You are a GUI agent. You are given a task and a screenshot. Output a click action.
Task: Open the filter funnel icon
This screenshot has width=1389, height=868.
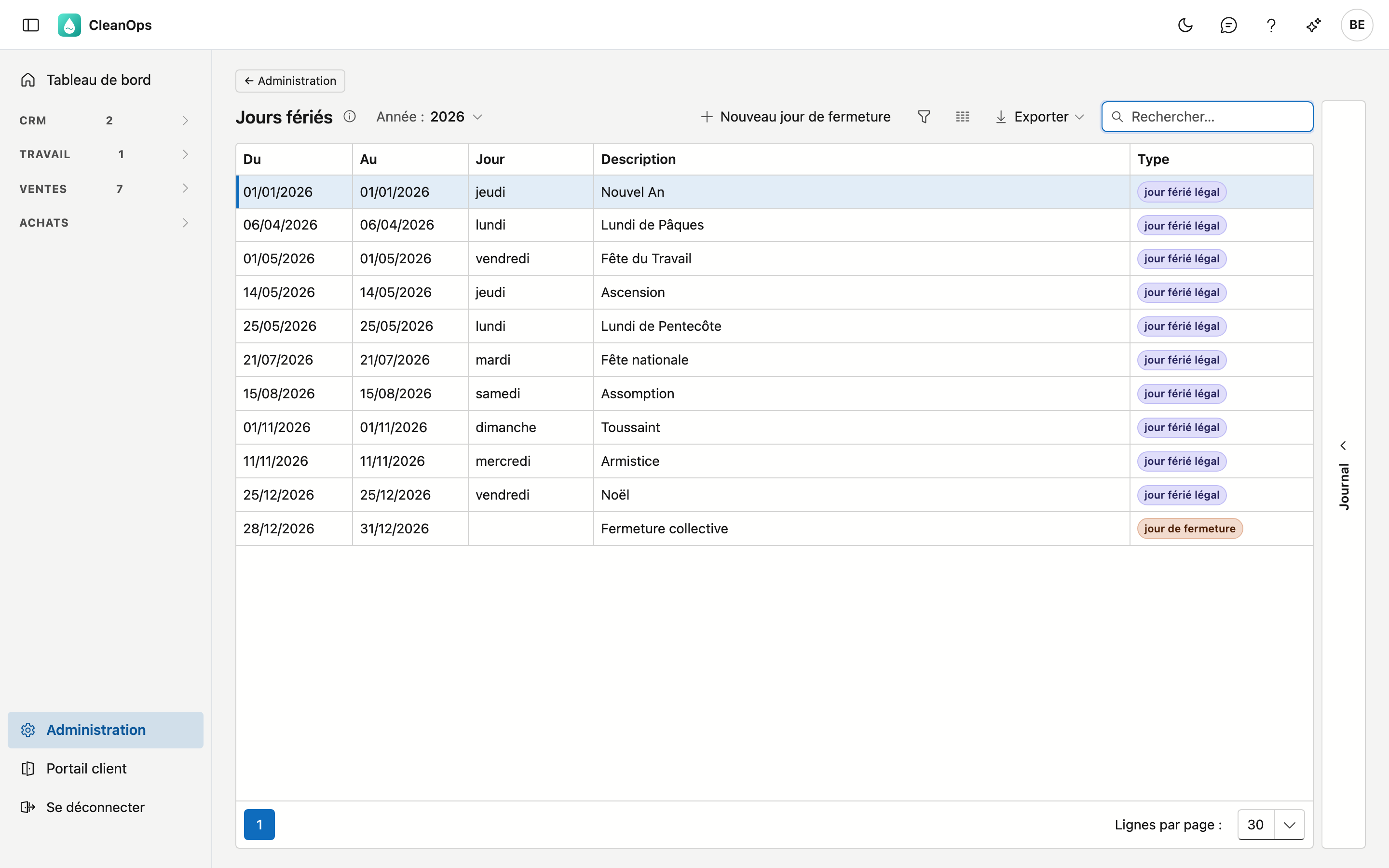tap(924, 117)
